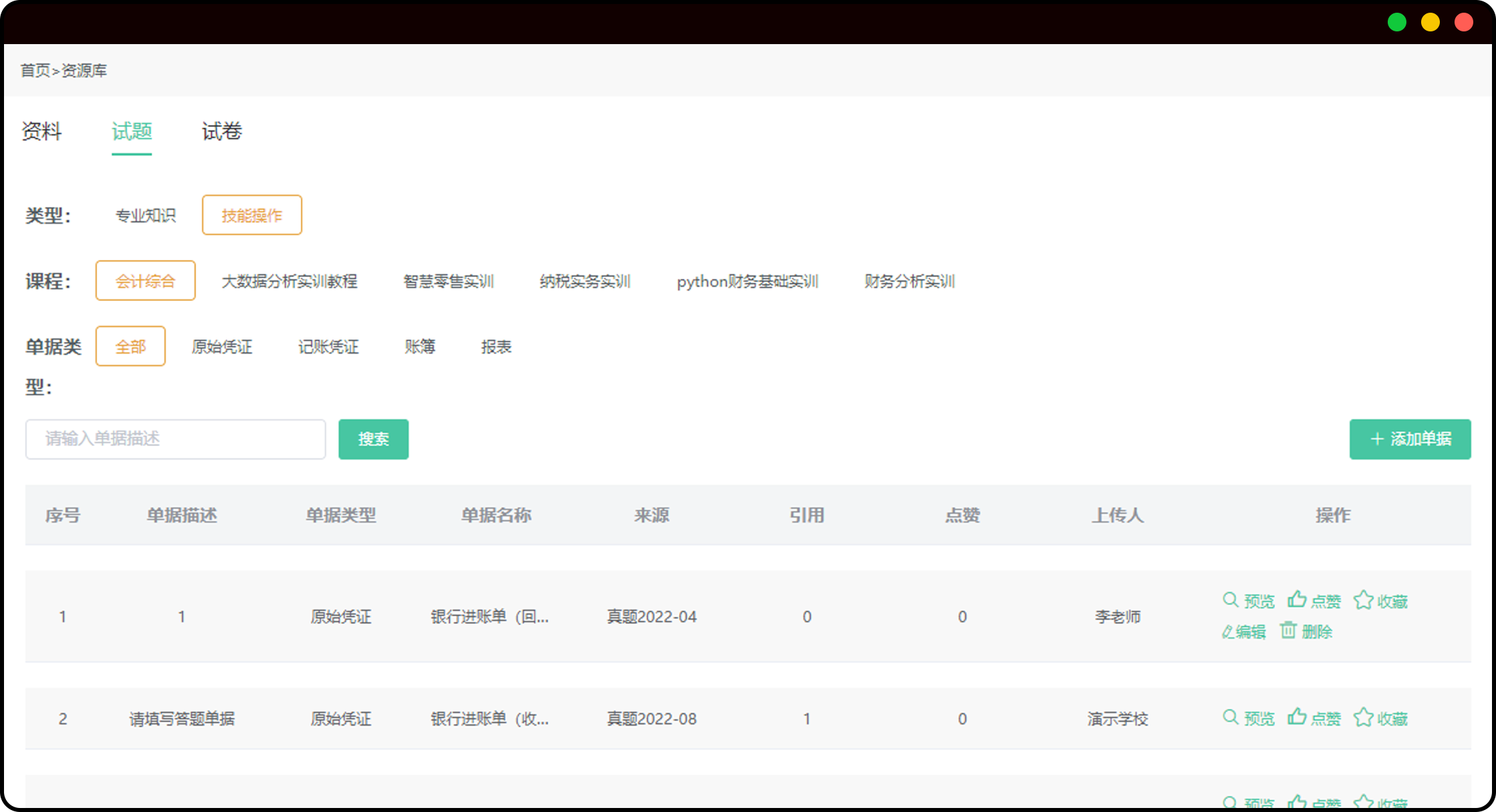This screenshot has height=812, width=1496.
Task: Click the 点赞 column header
Action: point(963,515)
